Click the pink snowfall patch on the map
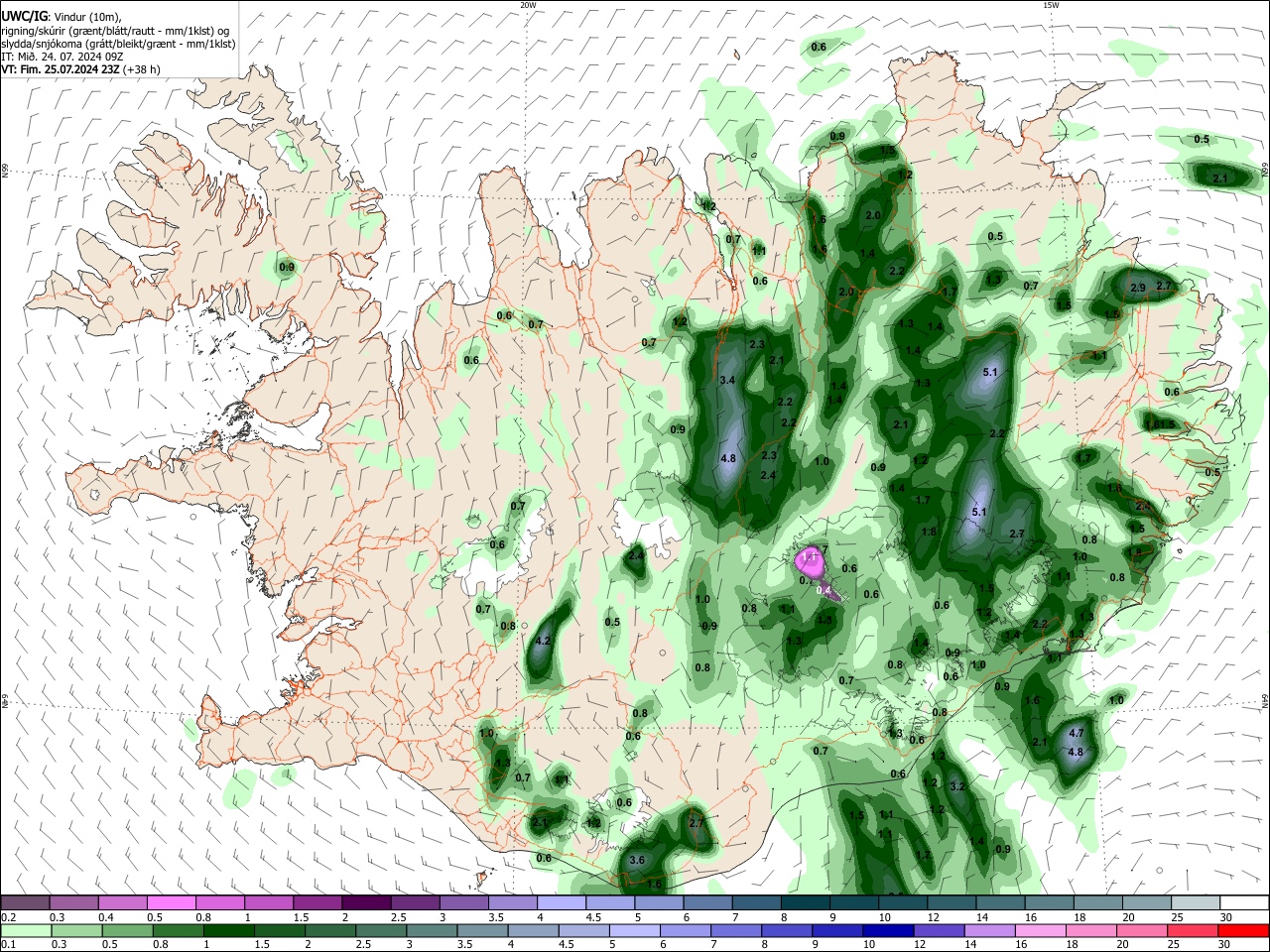Image resolution: width=1270 pixels, height=952 pixels. tap(812, 560)
